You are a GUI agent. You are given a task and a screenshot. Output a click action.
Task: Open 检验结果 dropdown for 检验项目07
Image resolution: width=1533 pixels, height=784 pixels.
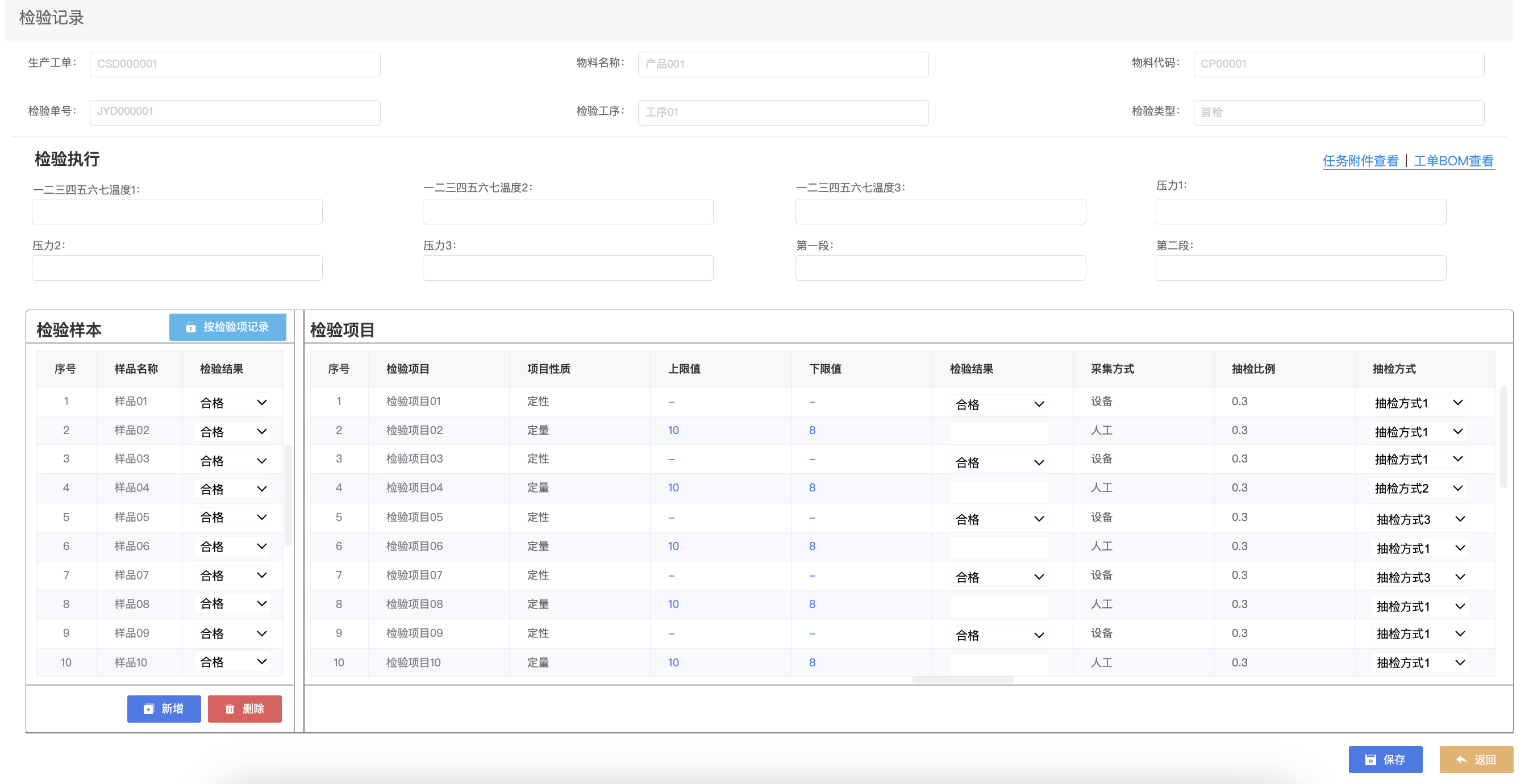(998, 577)
